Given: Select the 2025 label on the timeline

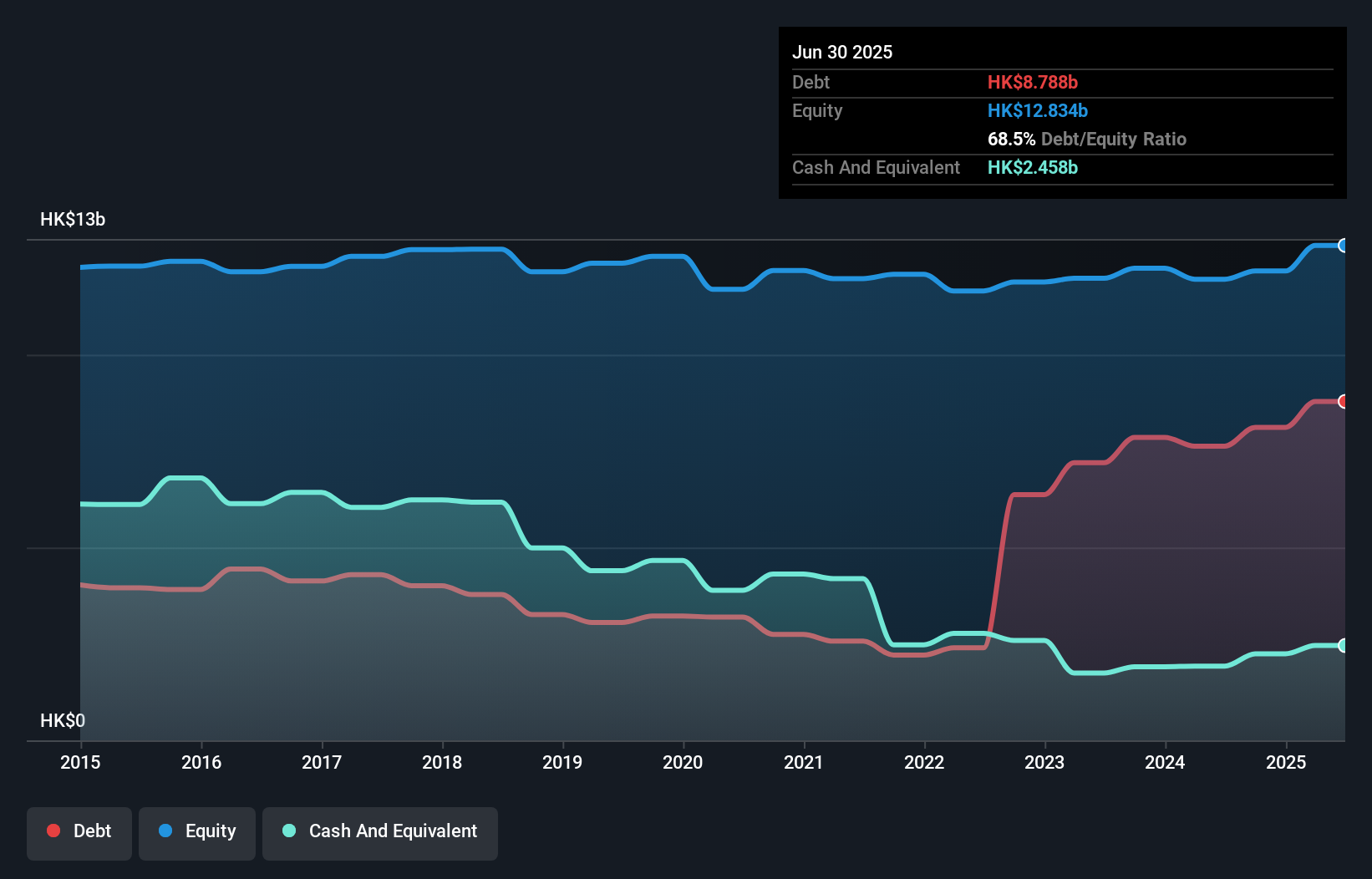Looking at the screenshot, I should click(1286, 763).
